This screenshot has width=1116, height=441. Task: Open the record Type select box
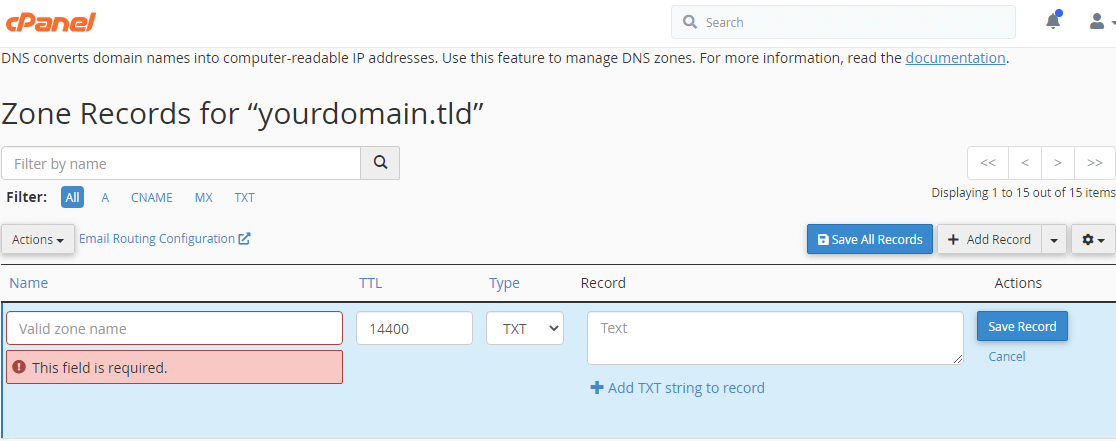[x=525, y=328]
